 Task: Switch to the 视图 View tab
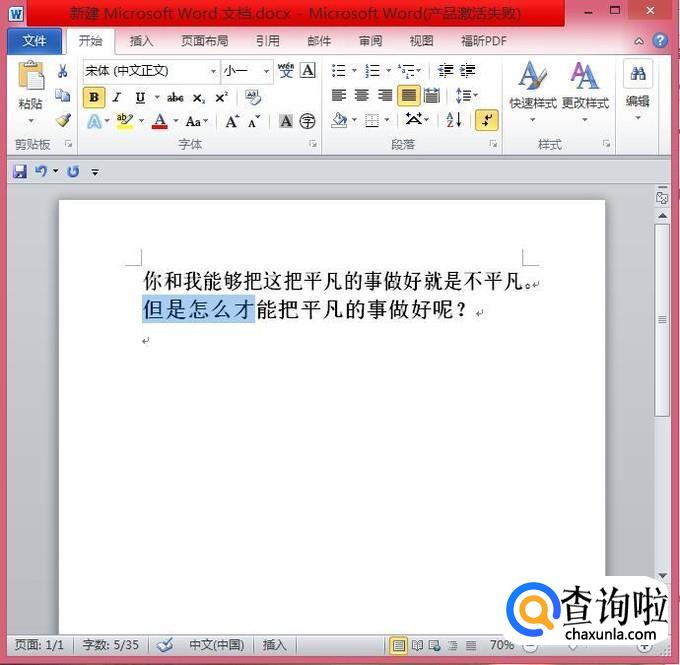tap(422, 41)
